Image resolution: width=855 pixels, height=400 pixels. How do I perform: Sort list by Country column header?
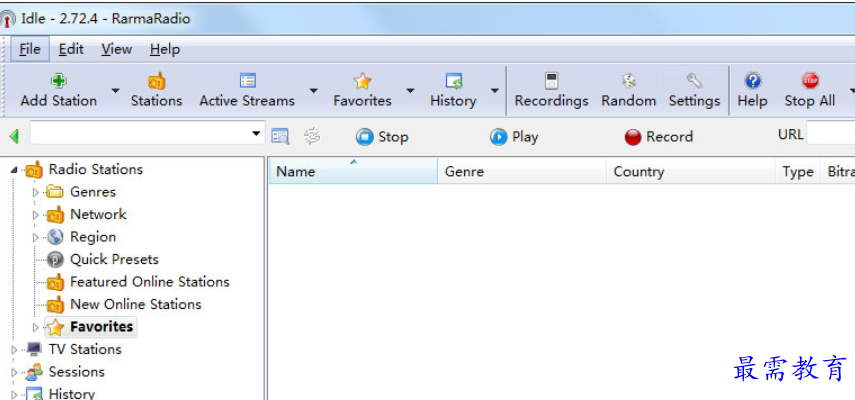coord(691,171)
